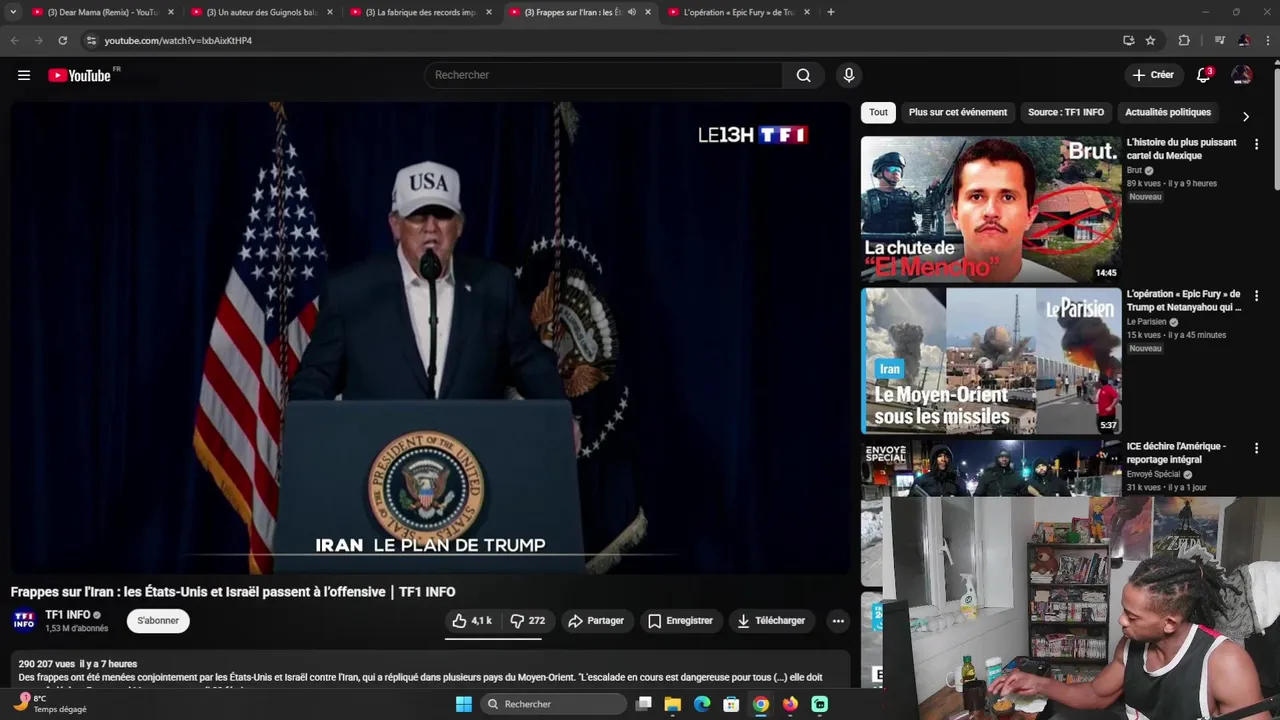Open El Mencho video thumbnail

[991, 209]
